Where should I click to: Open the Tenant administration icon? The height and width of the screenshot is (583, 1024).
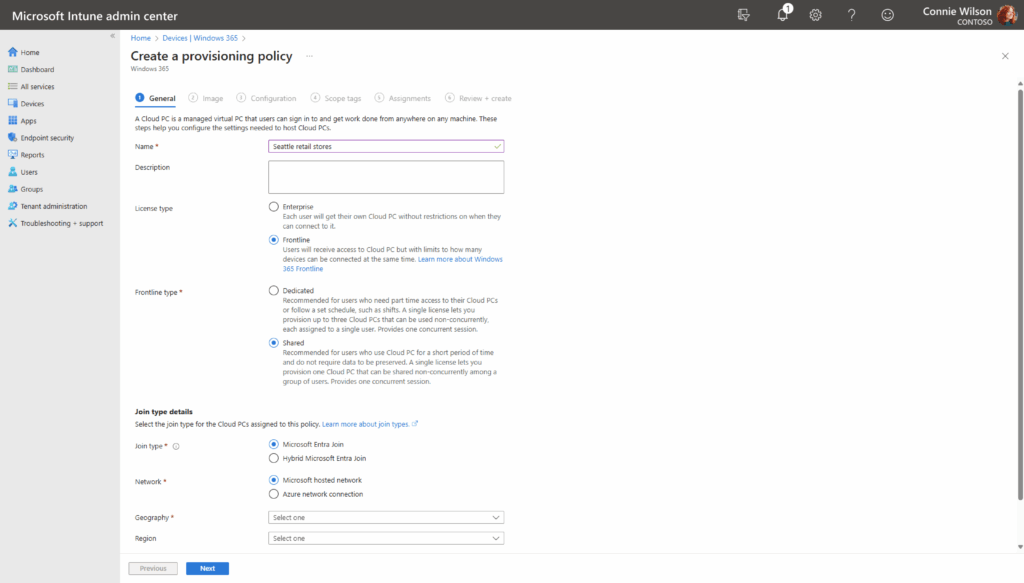click(12, 206)
